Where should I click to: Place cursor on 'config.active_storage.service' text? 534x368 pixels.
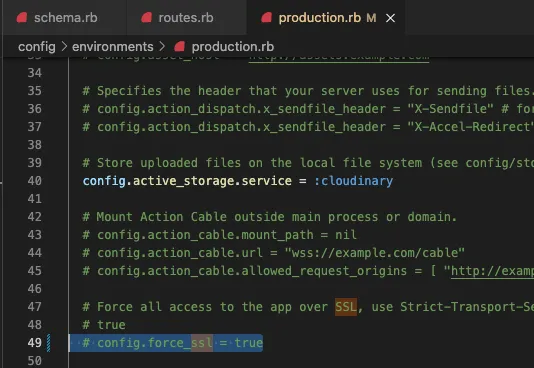(x=187, y=181)
